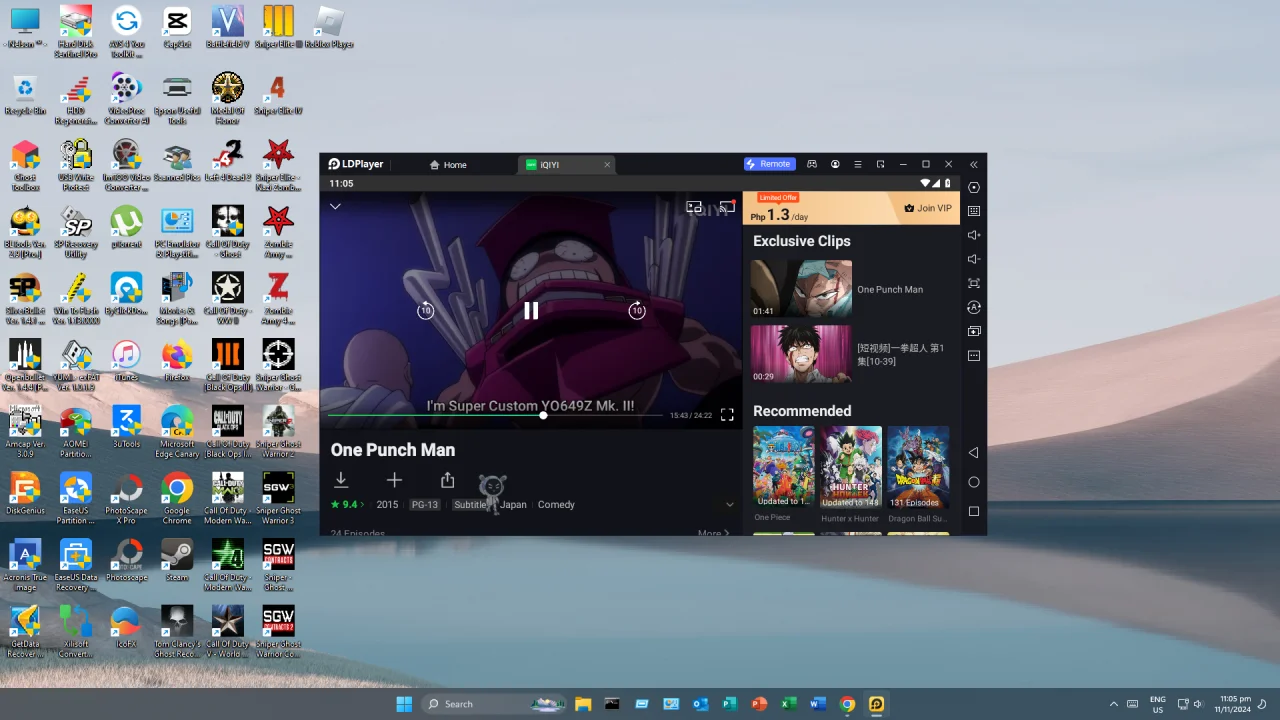
Task: Collapse the LDPlayer sidebar with double chevron
Action: click(x=973, y=164)
